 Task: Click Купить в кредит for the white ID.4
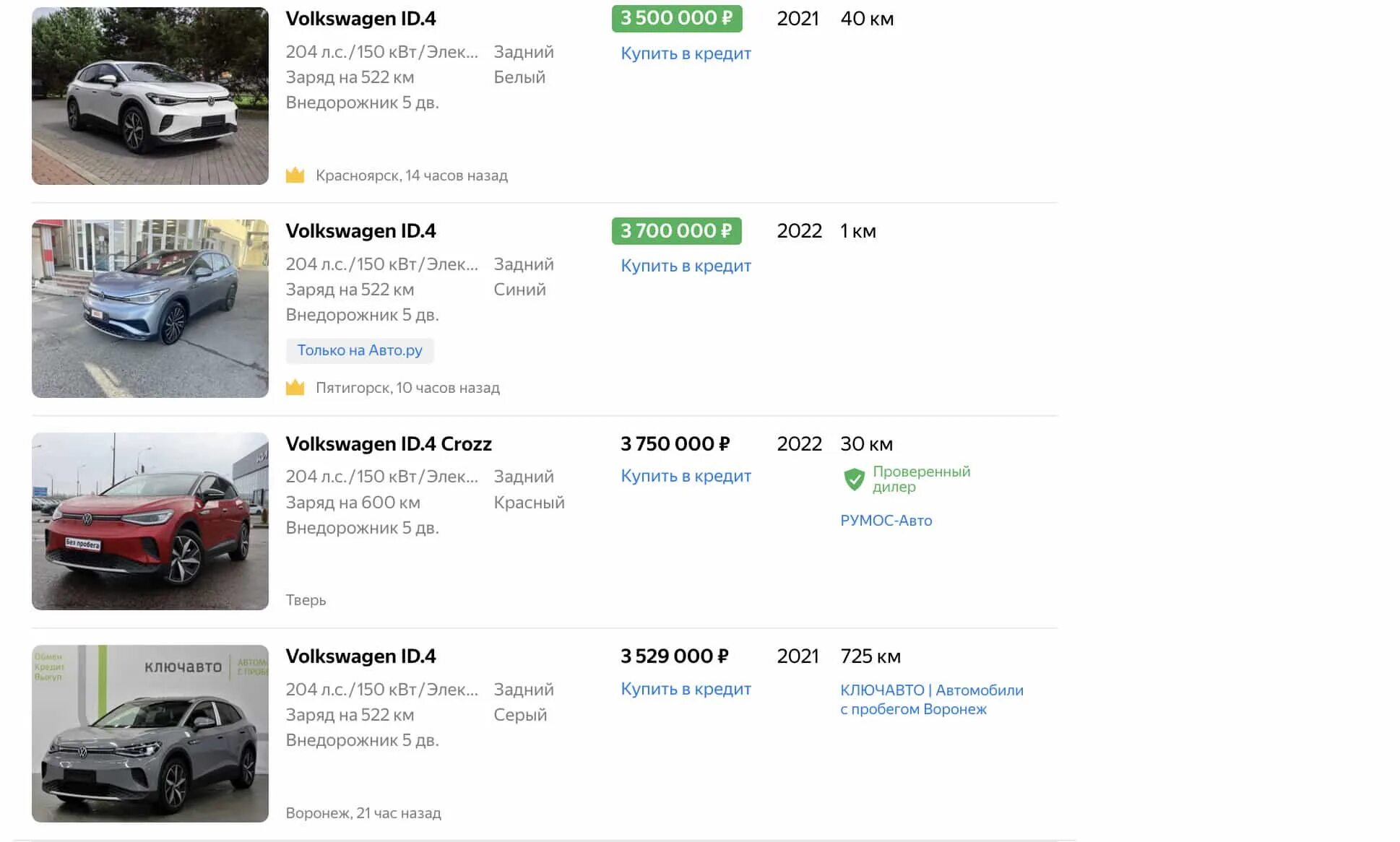[x=686, y=53]
